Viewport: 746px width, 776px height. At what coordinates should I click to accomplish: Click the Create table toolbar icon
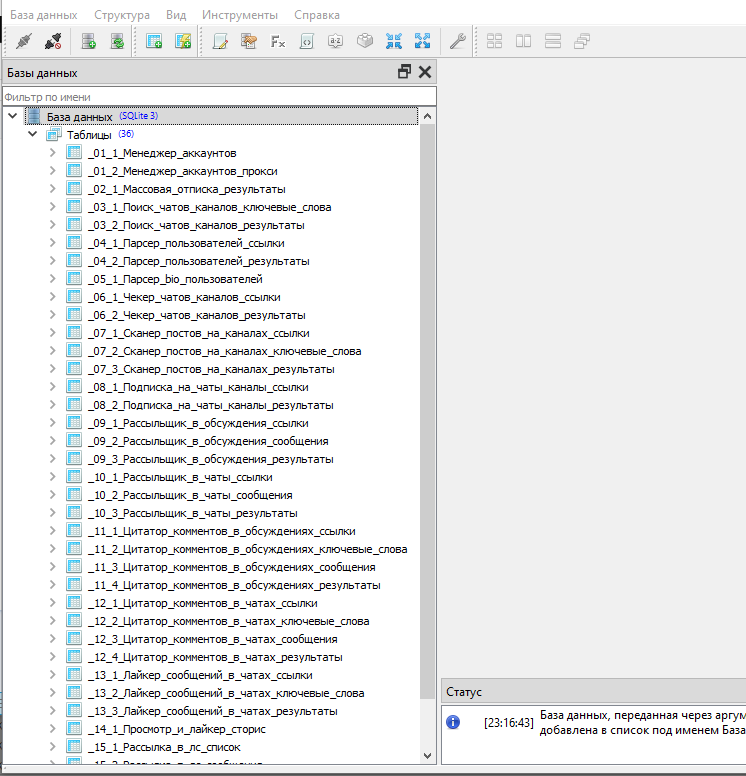(x=154, y=41)
